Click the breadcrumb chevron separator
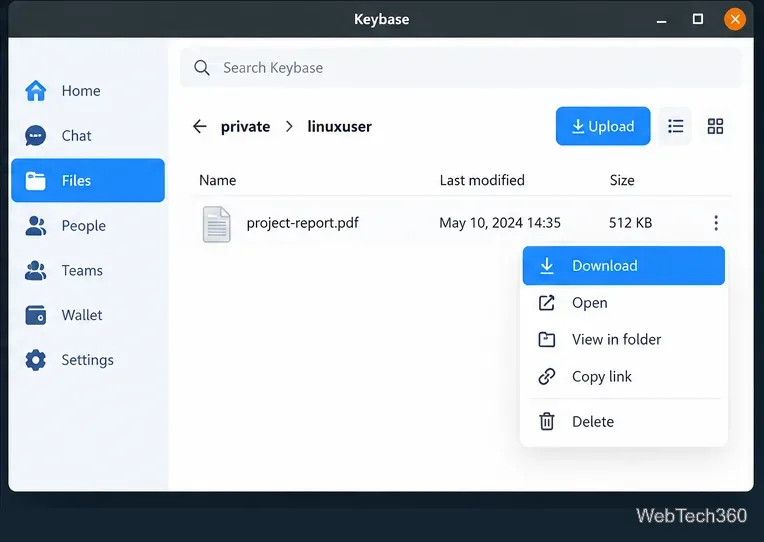This screenshot has height=542, width=764. (289, 127)
